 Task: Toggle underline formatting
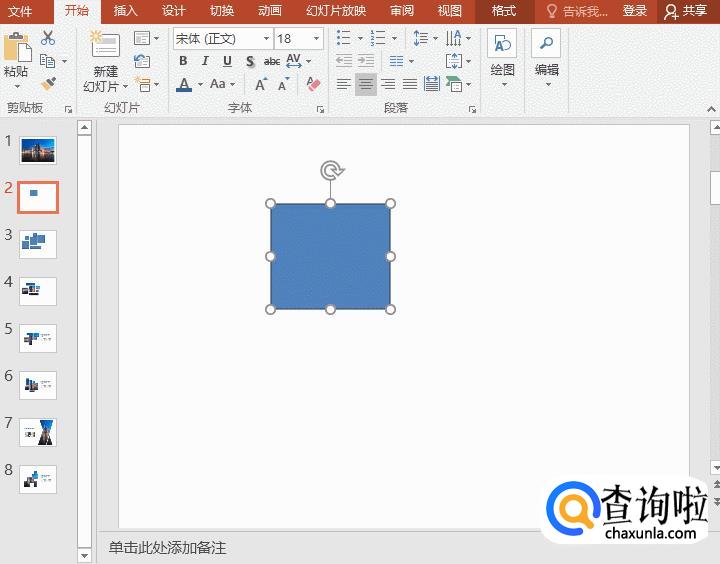click(x=227, y=61)
